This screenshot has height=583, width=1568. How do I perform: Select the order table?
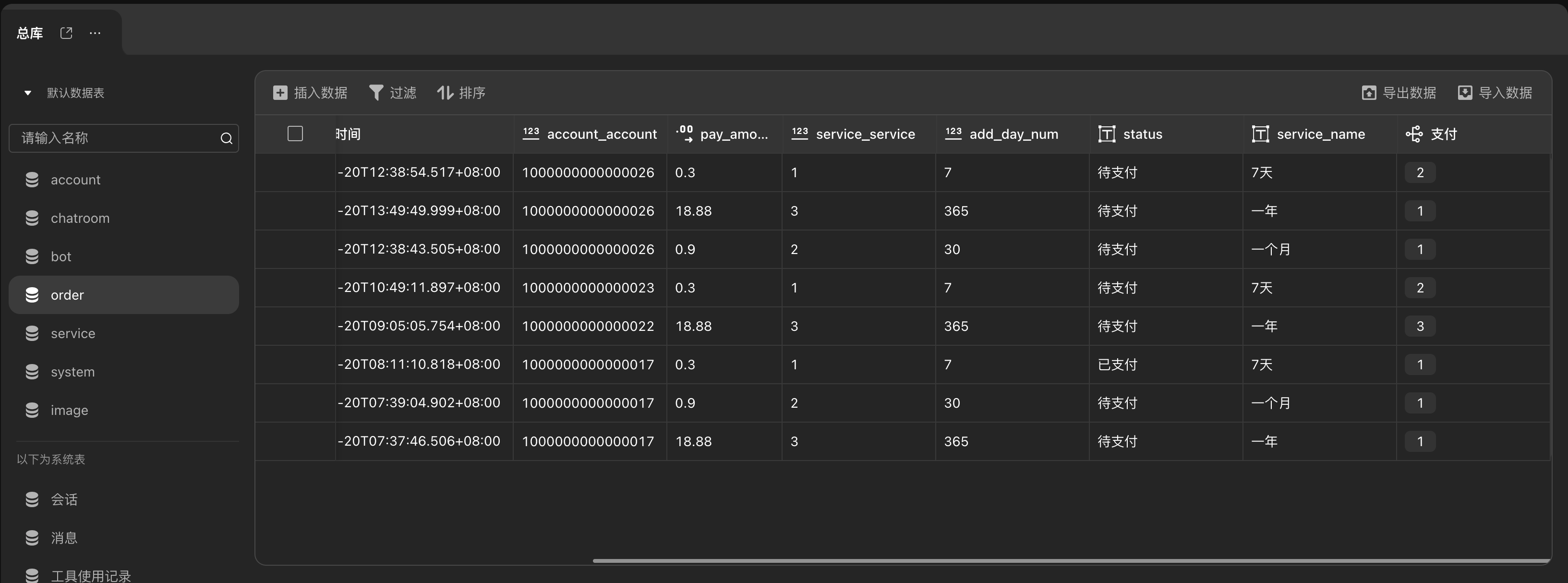click(123, 295)
